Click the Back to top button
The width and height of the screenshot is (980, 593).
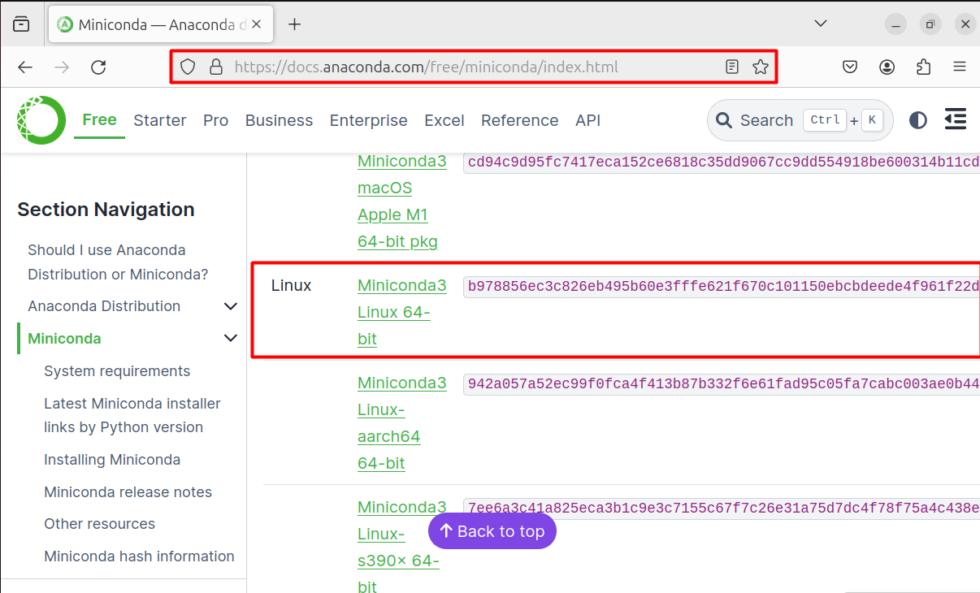(x=492, y=531)
